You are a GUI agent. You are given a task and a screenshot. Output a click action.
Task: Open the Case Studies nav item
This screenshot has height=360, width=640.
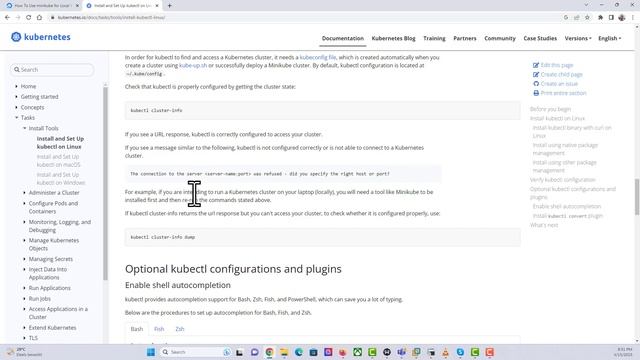(x=540, y=38)
